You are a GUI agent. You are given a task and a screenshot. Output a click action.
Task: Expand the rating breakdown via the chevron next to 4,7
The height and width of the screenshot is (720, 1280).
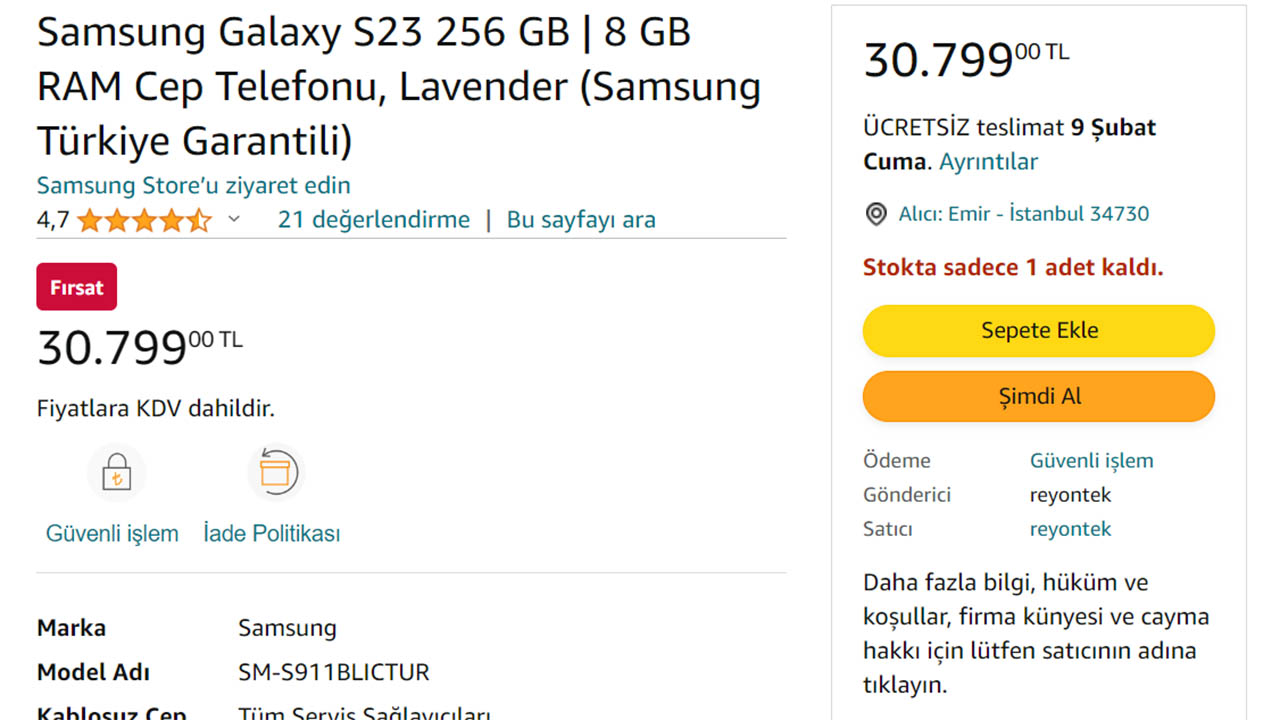coord(233,218)
